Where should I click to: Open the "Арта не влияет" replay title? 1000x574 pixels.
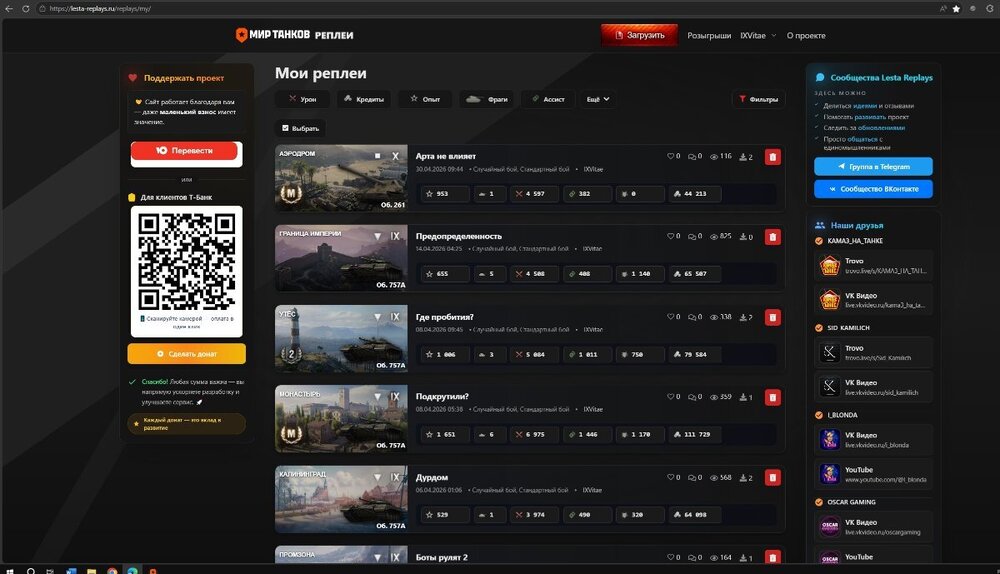pos(446,156)
